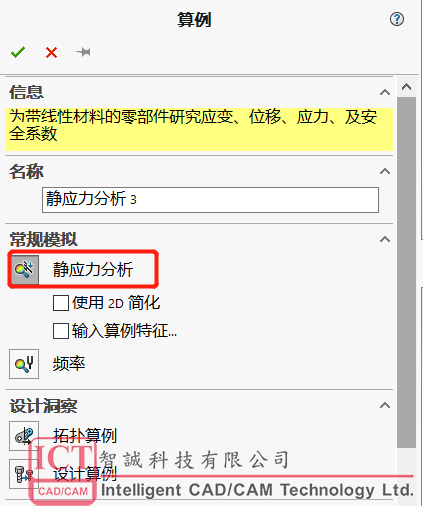Collapse the 设计洞察 section
The width and height of the screenshot is (423, 506).
coord(385,405)
